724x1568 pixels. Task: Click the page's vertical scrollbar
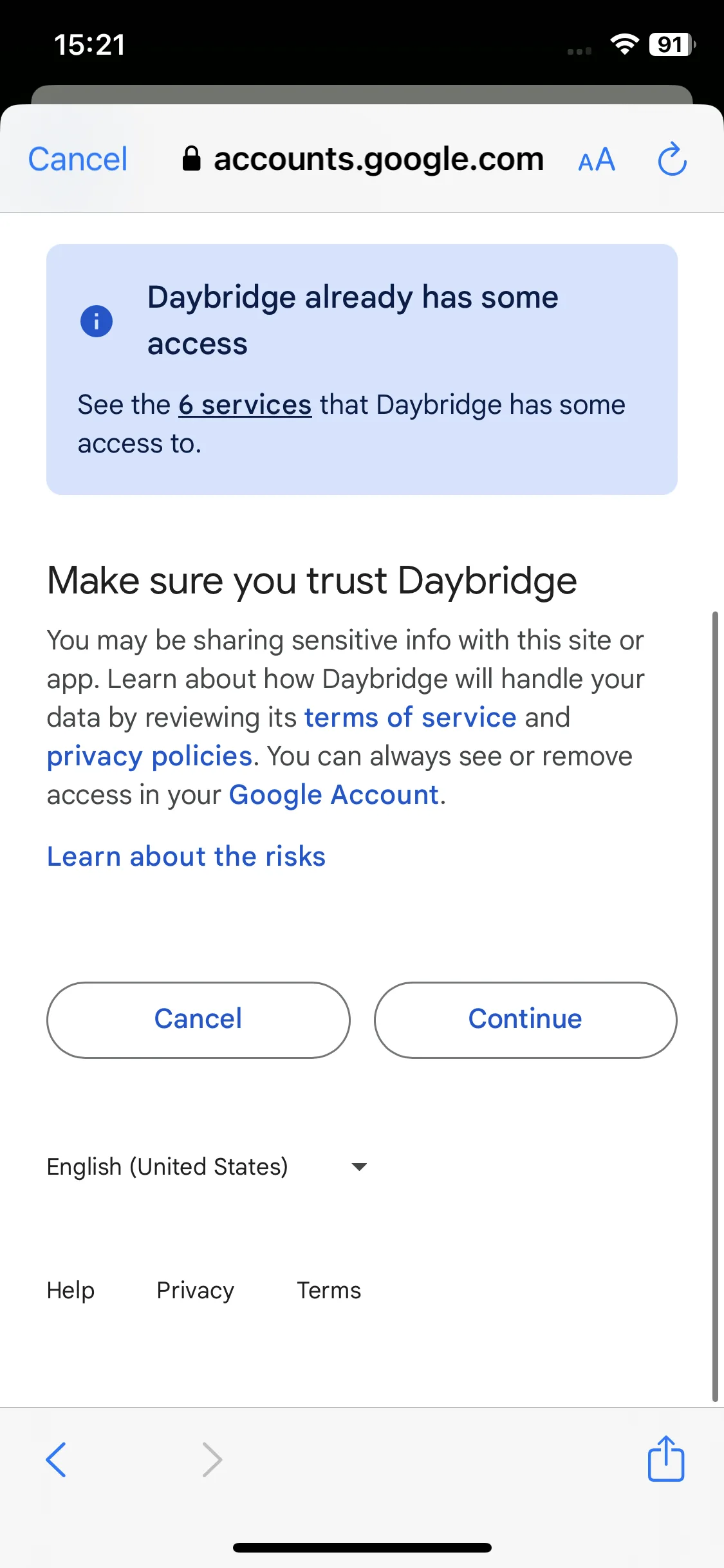[x=715, y=1006]
